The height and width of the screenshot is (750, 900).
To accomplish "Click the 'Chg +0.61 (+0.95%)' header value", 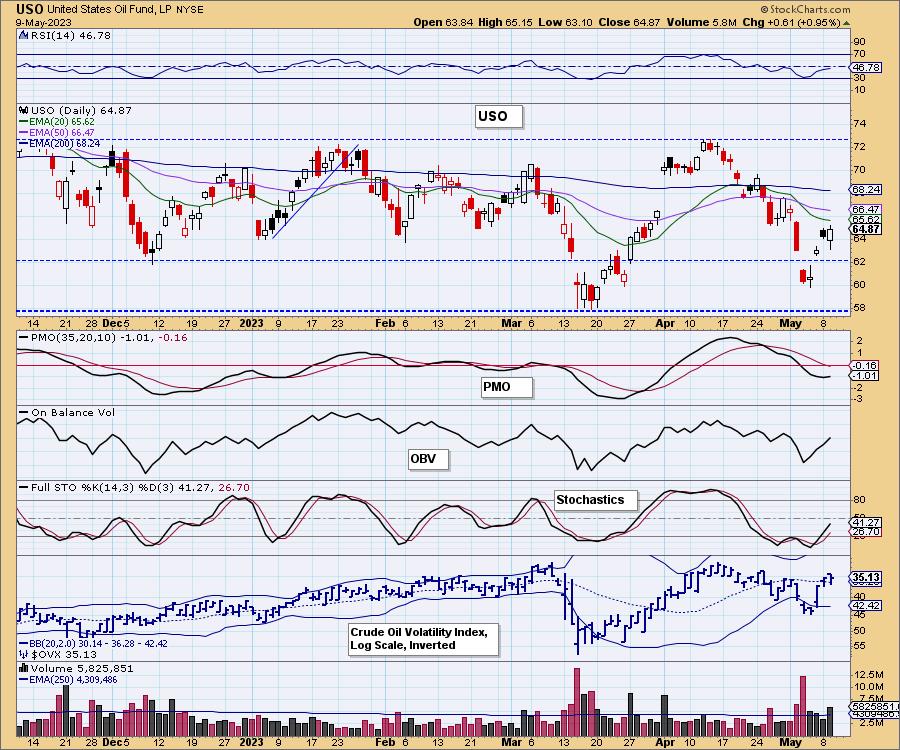I will tap(791, 22).
